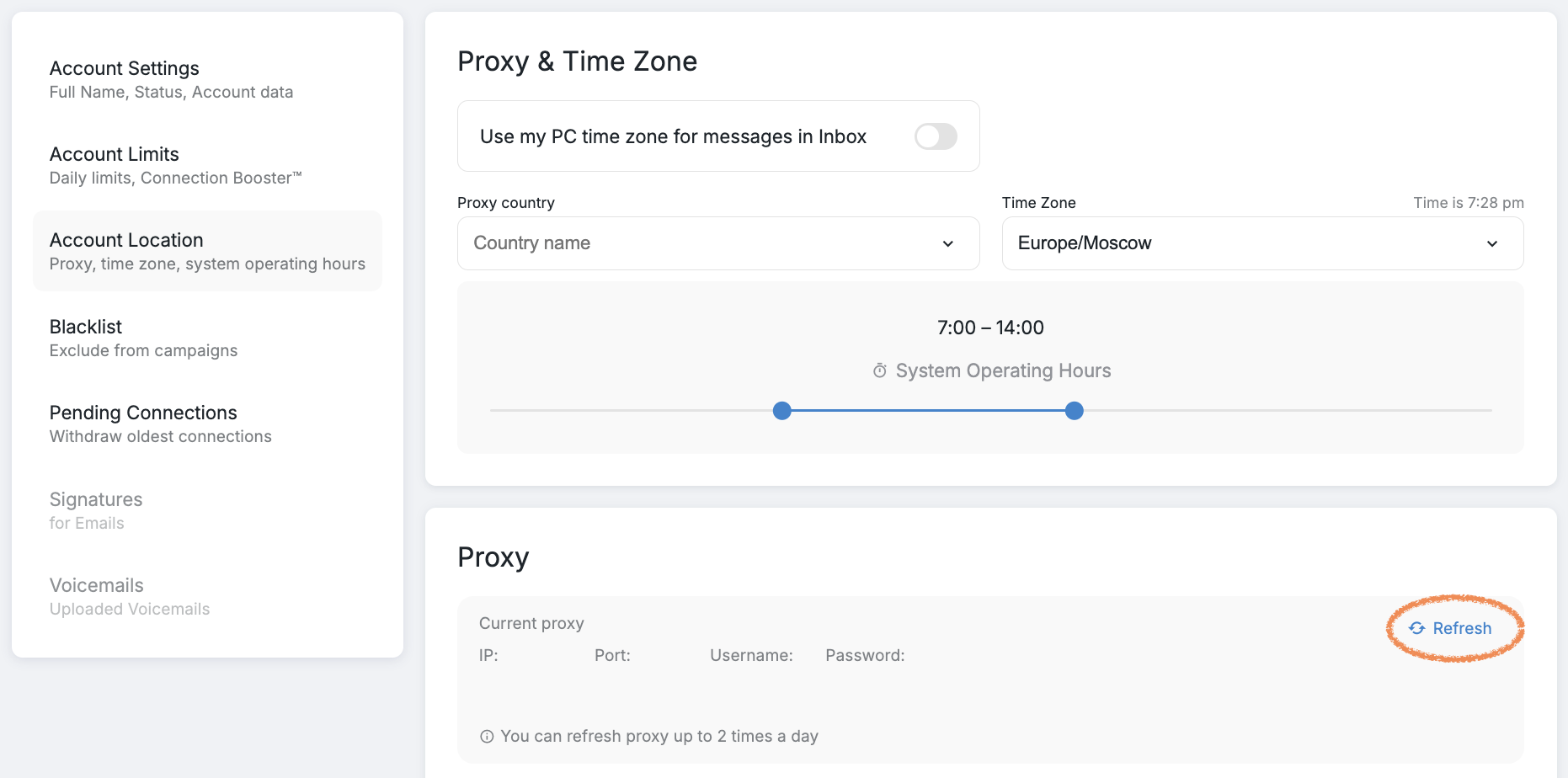The height and width of the screenshot is (778, 1568).
Task: Toggle PC time zone for Inbox messages
Action: tap(936, 136)
